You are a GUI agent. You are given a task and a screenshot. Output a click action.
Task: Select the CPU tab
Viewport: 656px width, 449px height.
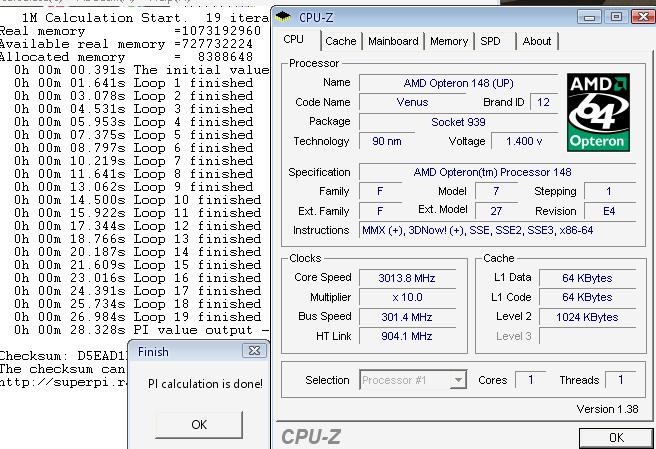coord(293,40)
